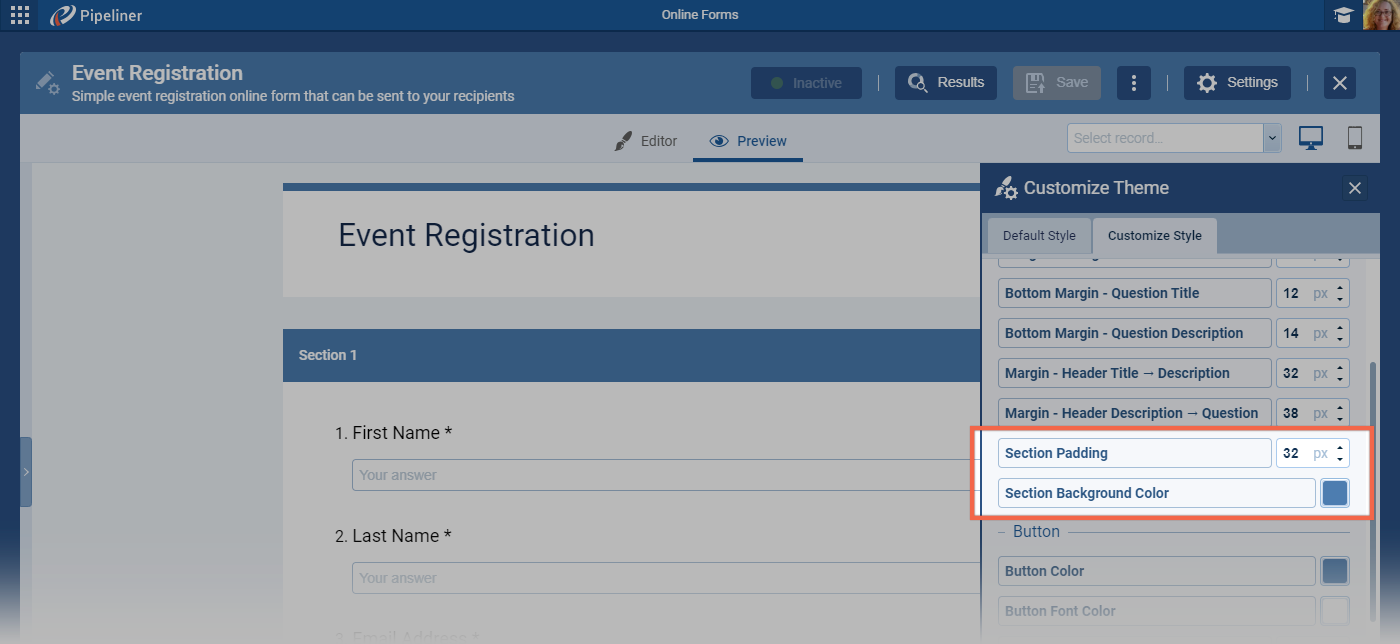Switch to mobile phone preview icon
The width and height of the screenshot is (1400, 644).
click(1355, 138)
